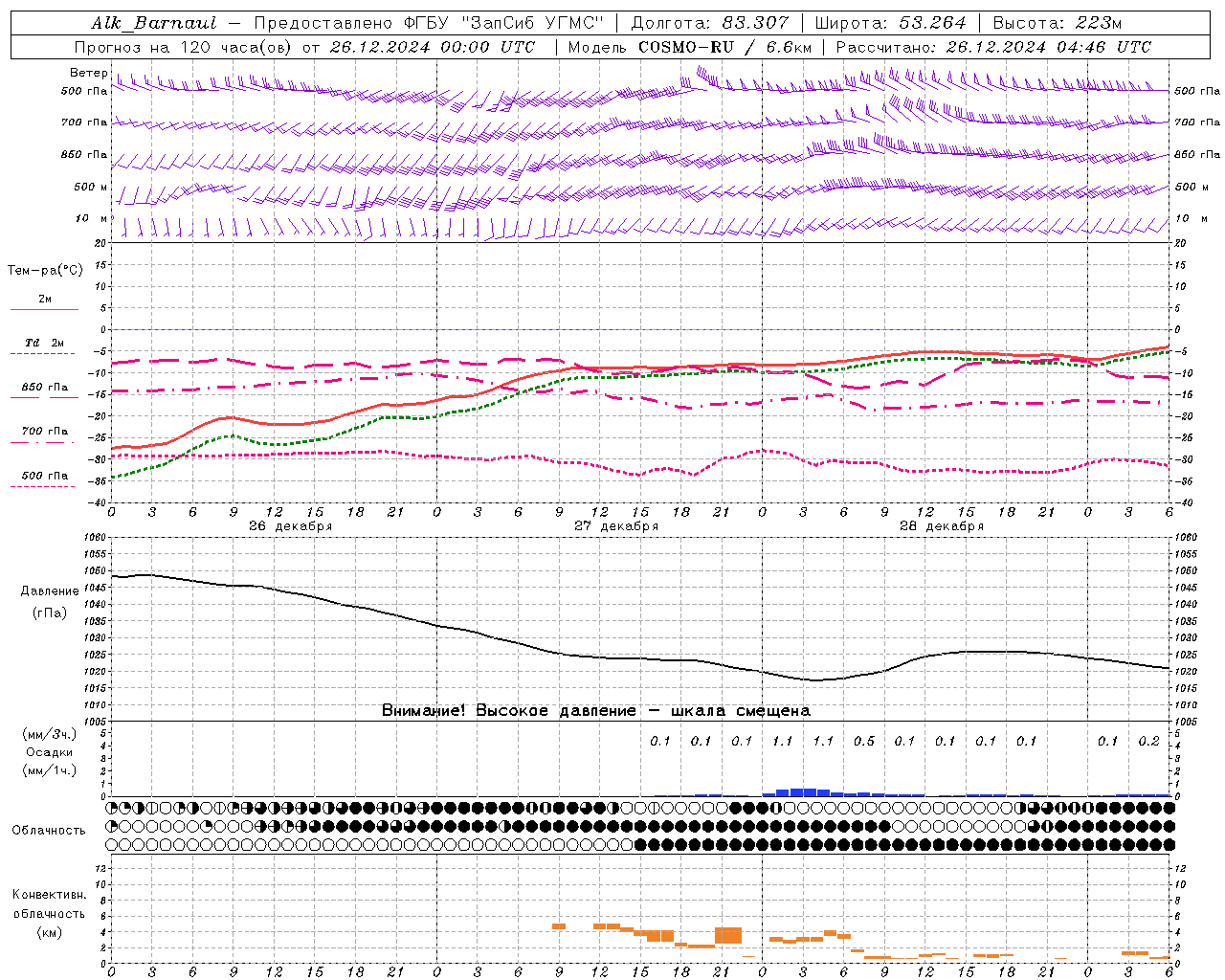The image size is (1225, 980).
Task: Click '500 гПа' entry in the temperature legend
Action: click(45, 476)
